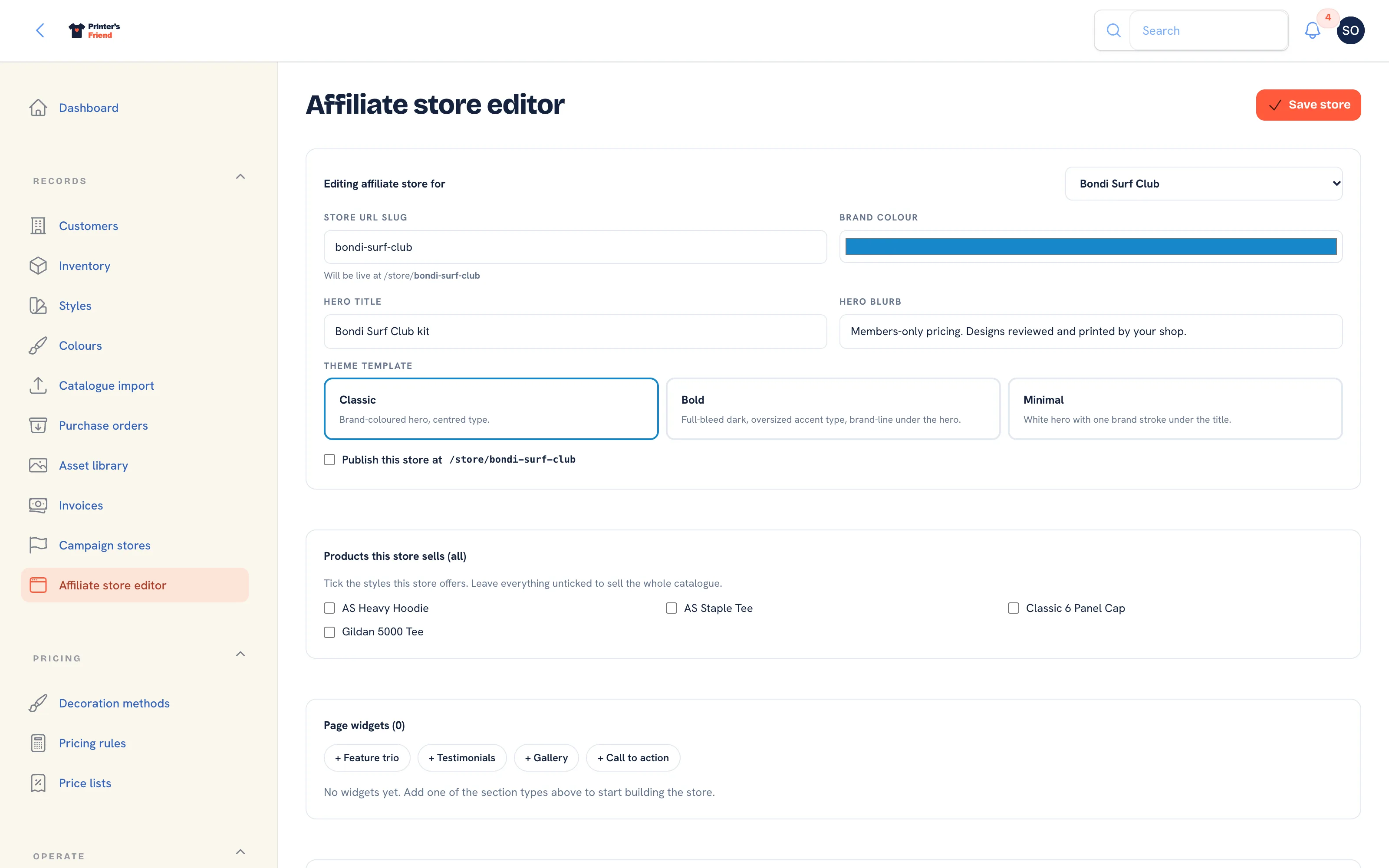This screenshot has height=868, width=1389.
Task: Tick the AS Staple Tee checkbox
Action: point(671,608)
